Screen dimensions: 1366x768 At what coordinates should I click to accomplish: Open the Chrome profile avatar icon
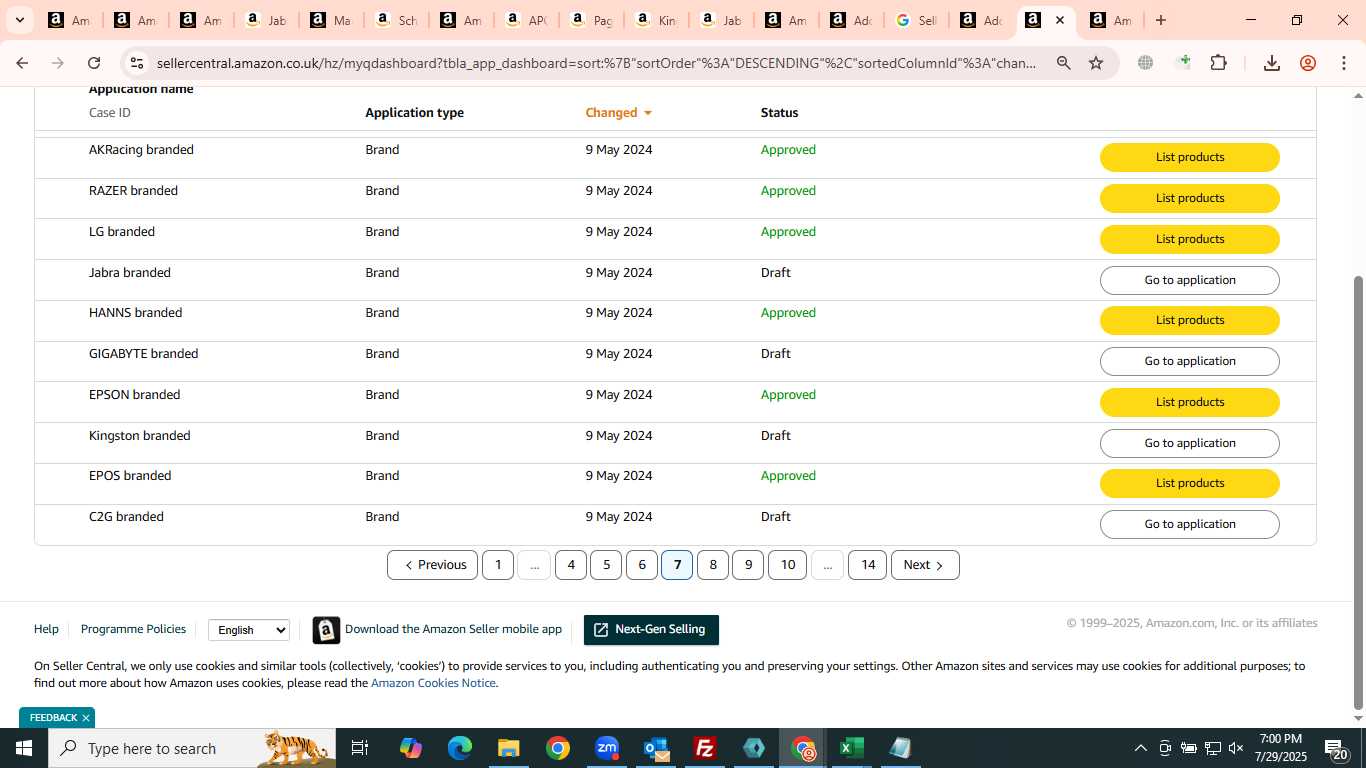[1308, 63]
